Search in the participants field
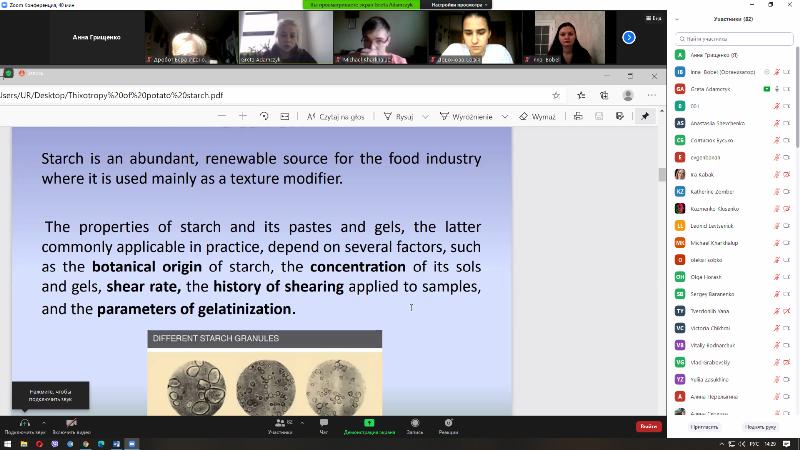The image size is (800, 450). pyautogui.click(x=734, y=39)
